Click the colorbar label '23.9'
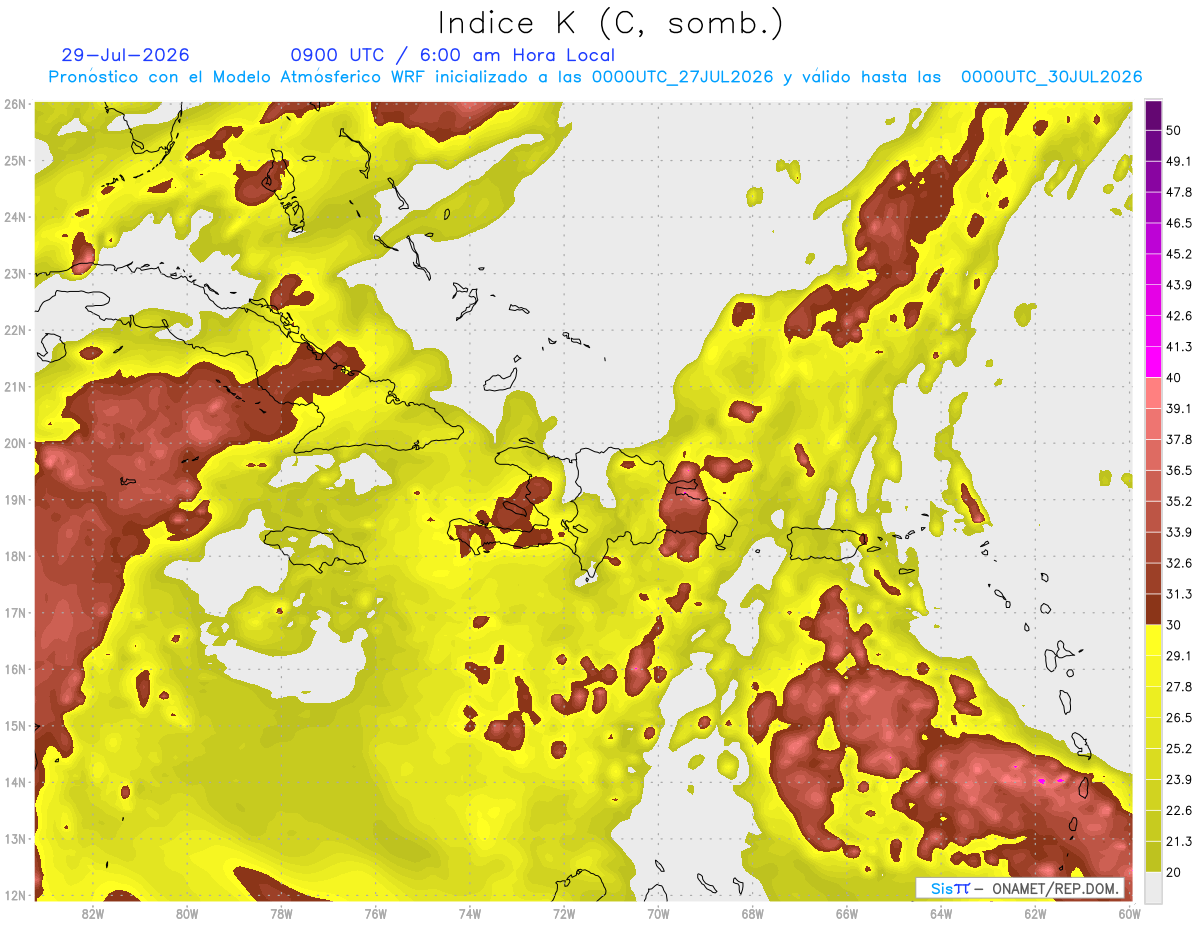The width and height of the screenshot is (1200, 927). click(1179, 780)
